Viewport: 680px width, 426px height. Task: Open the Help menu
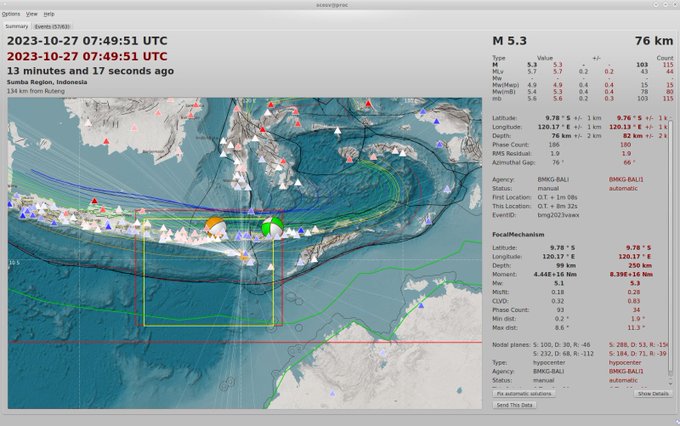tap(49, 14)
